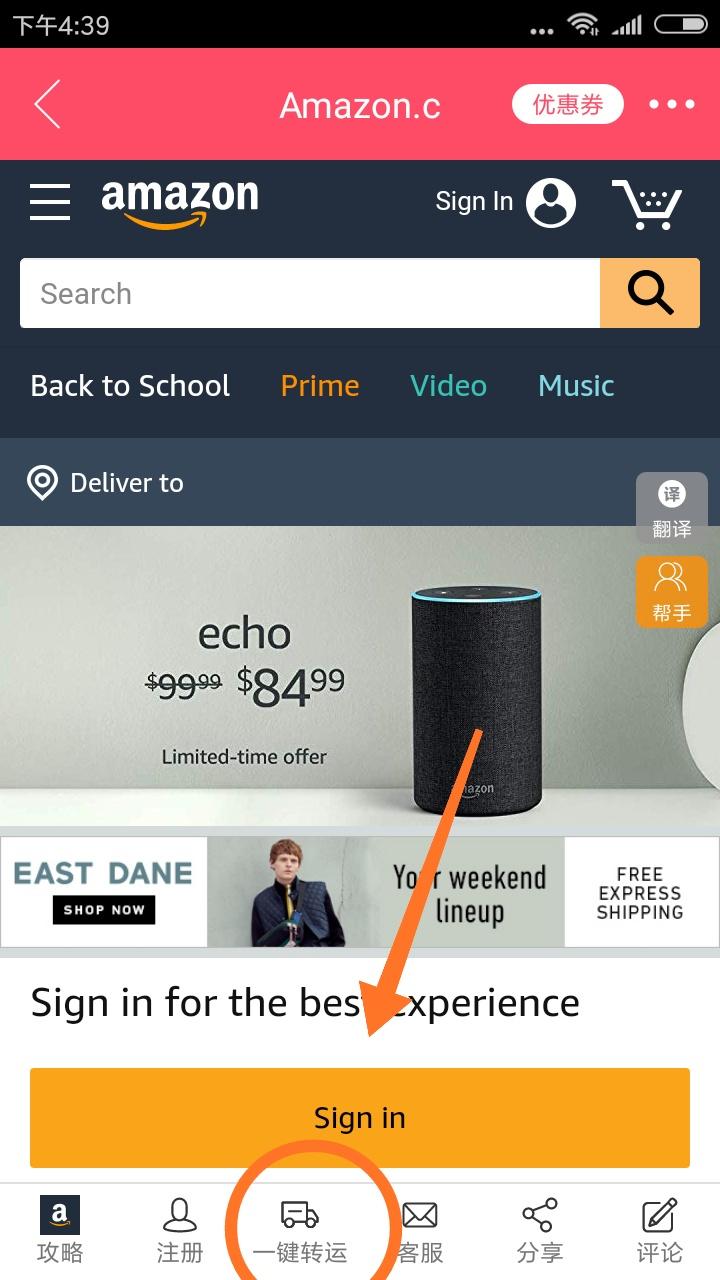720x1280 pixels.
Task: Open the Video tab
Action: pos(448,386)
